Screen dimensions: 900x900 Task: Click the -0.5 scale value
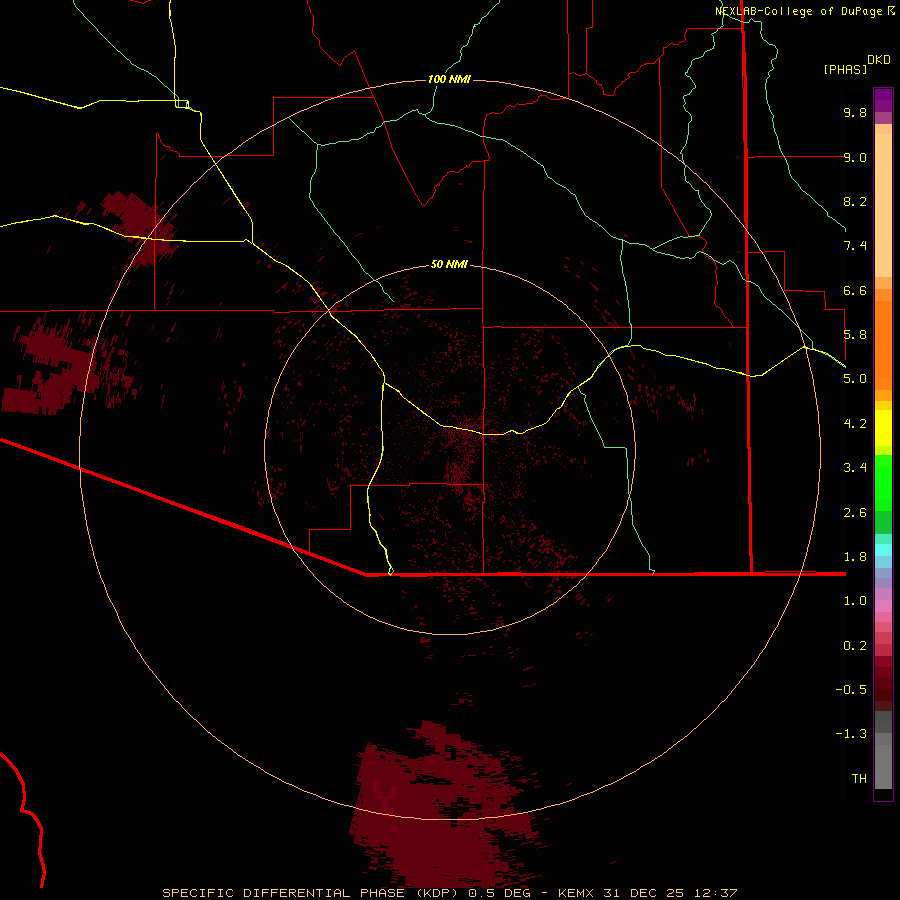851,690
